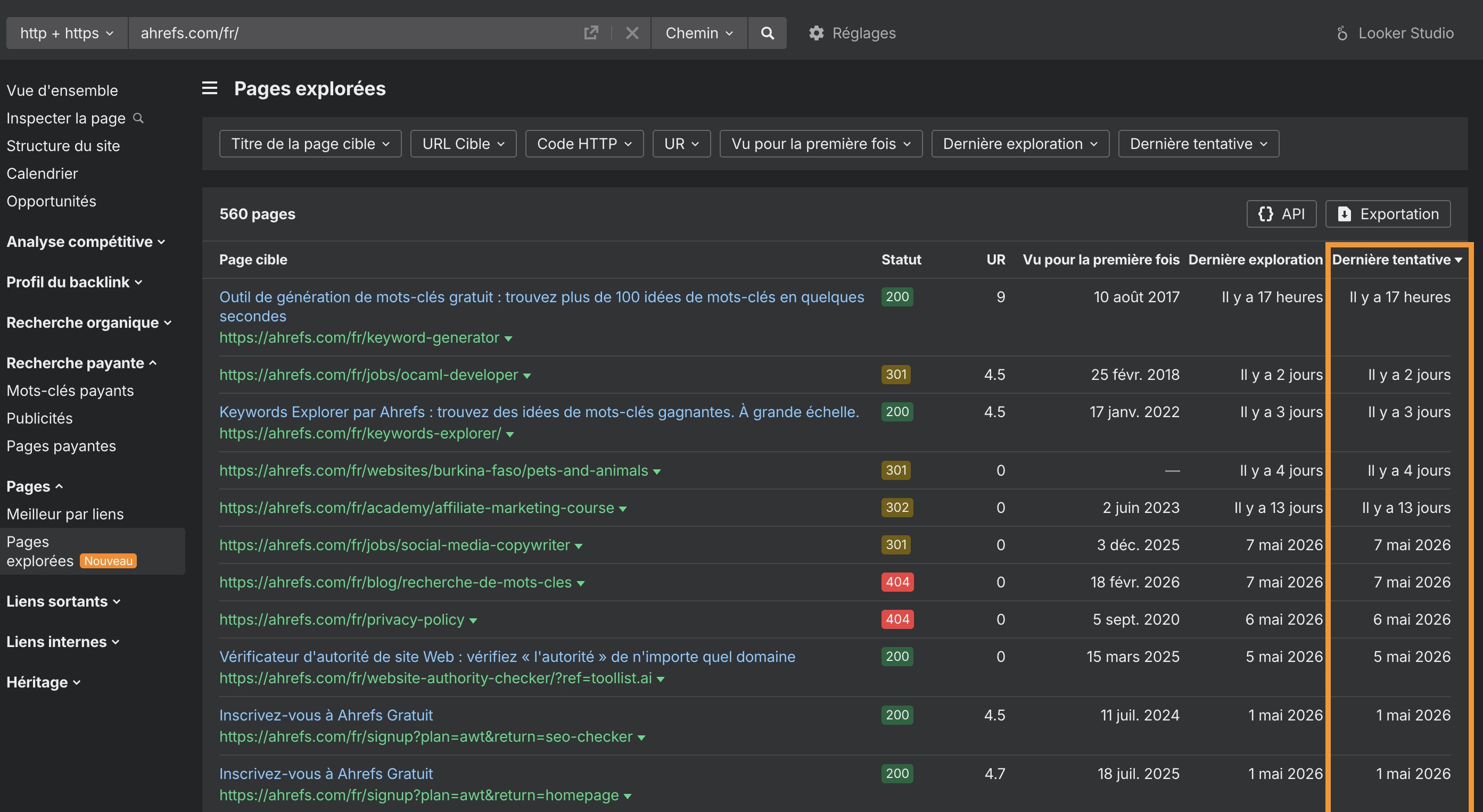Open UR filter dropdown

coord(682,143)
